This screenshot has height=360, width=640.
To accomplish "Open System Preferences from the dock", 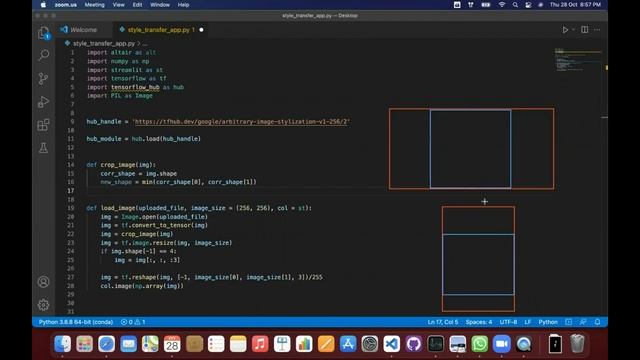I will (x=370, y=344).
